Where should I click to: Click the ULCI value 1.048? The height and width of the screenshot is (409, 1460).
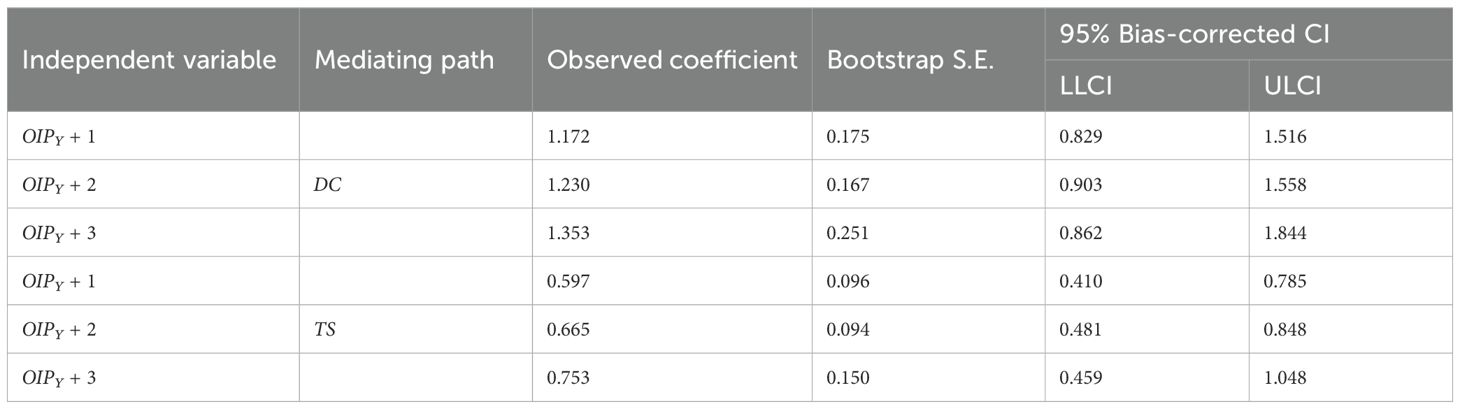click(x=1286, y=377)
